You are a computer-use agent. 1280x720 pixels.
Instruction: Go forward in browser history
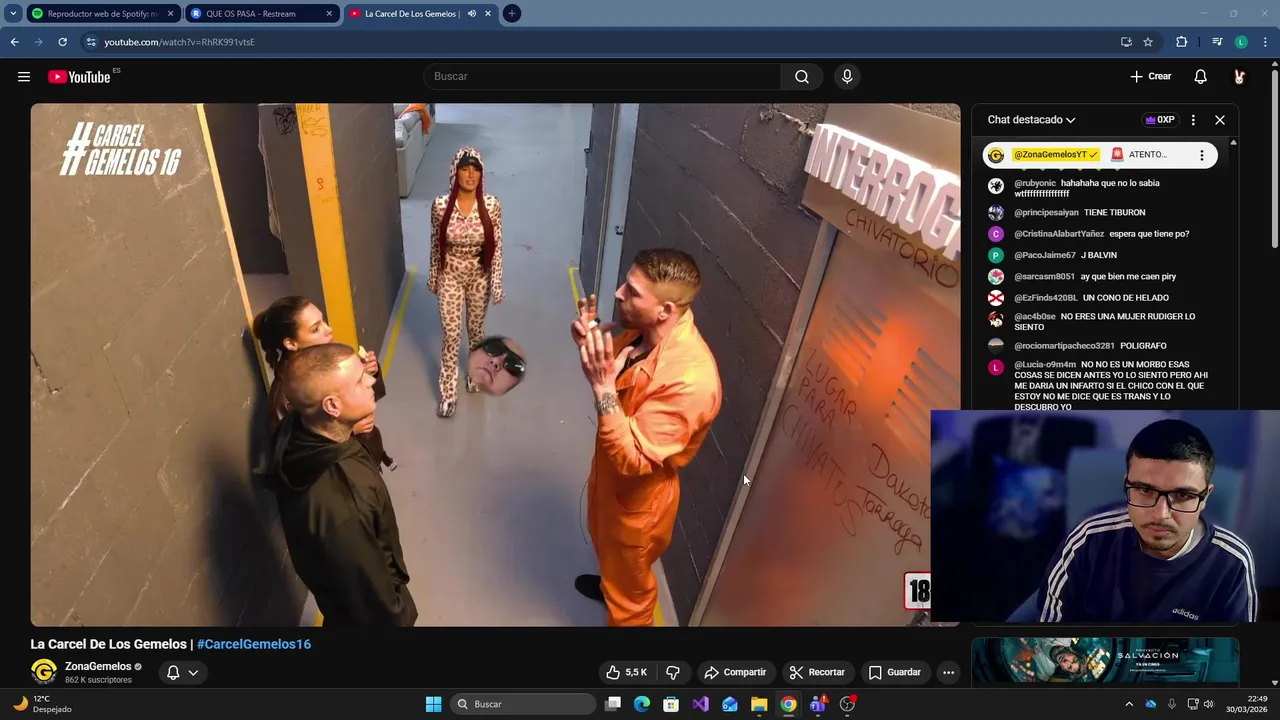[x=38, y=42]
